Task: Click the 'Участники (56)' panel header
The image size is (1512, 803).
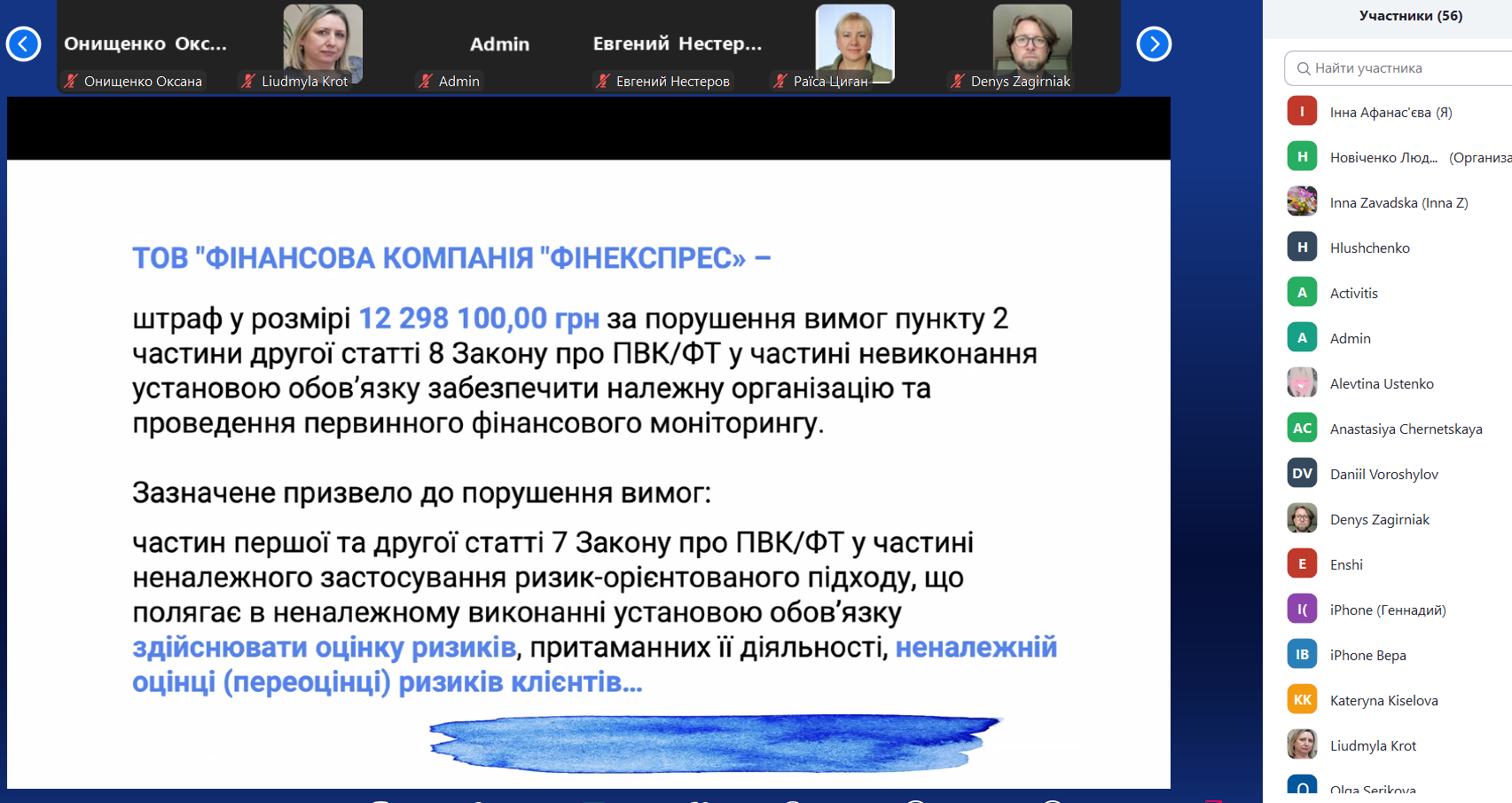Action: point(1410,16)
